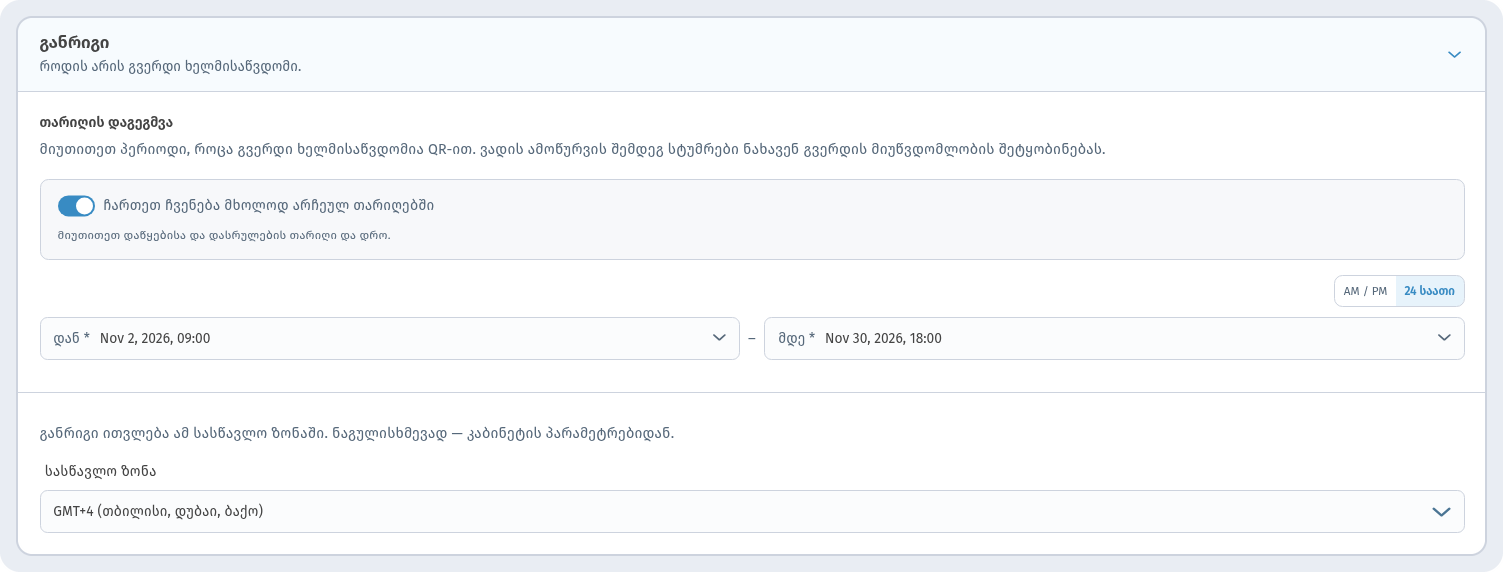
Task: Click the Nov 30, 2026, 18:00 end value
Action: point(883,339)
